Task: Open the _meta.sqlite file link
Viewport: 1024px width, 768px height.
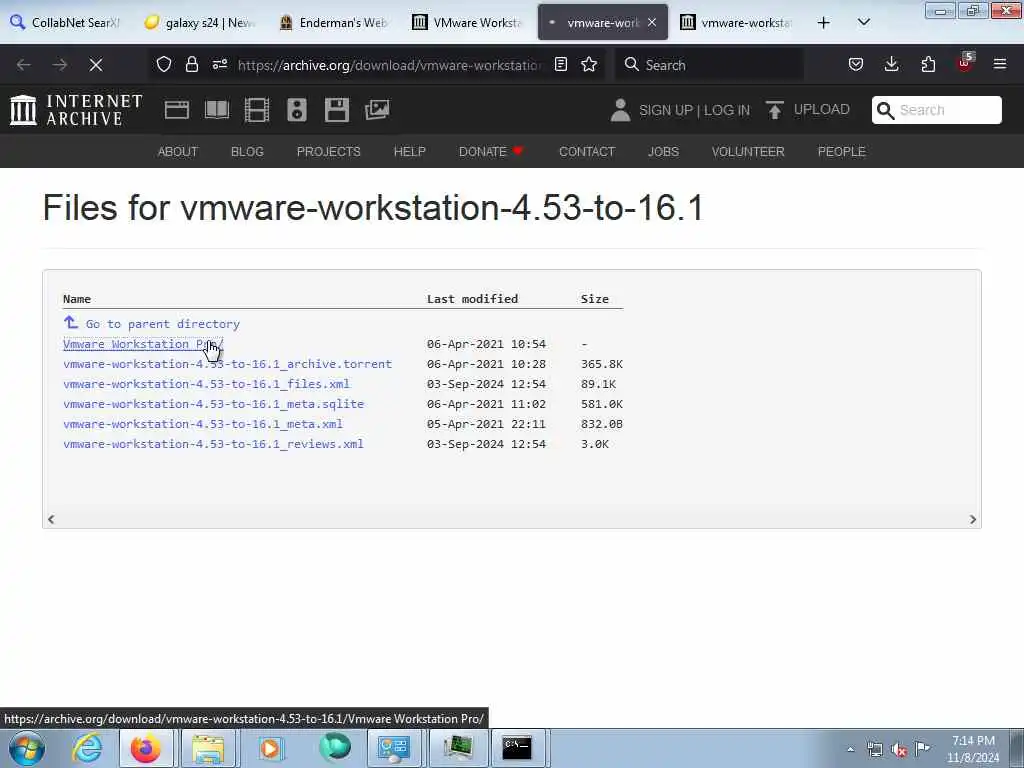Action: [214, 404]
